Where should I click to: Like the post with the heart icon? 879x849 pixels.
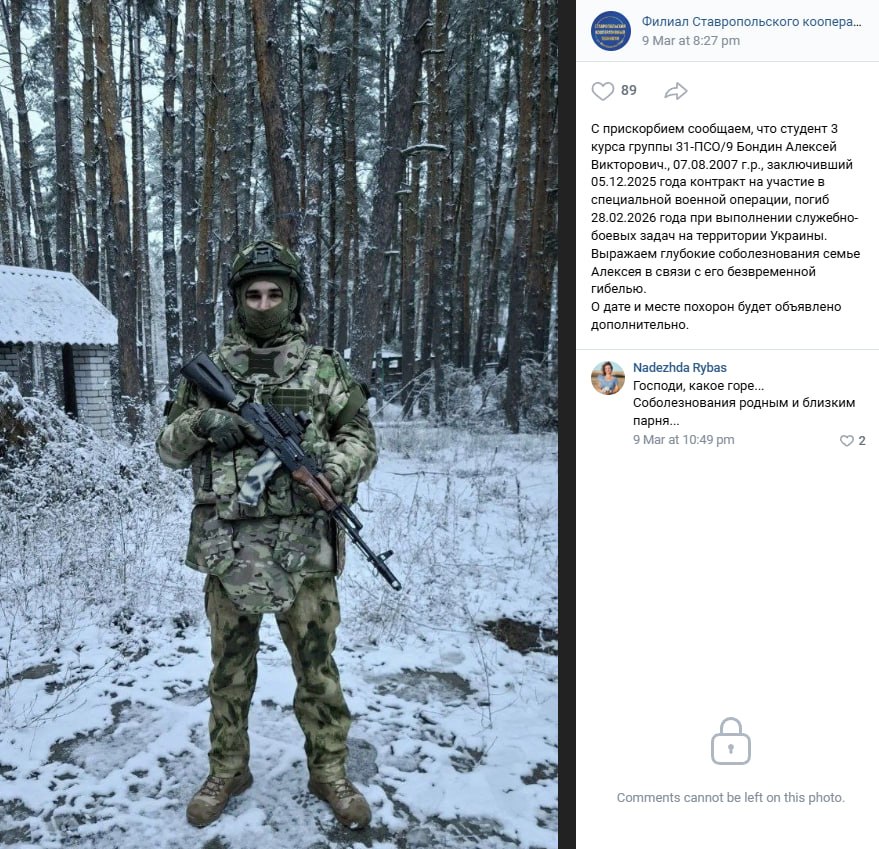point(603,91)
